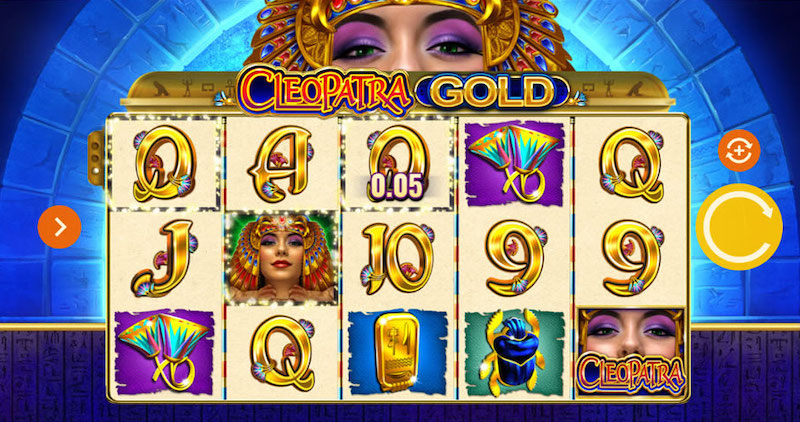This screenshot has height=422, width=800.
Task: Click the golden cartouche tablet symbol
Action: coord(397,353)
